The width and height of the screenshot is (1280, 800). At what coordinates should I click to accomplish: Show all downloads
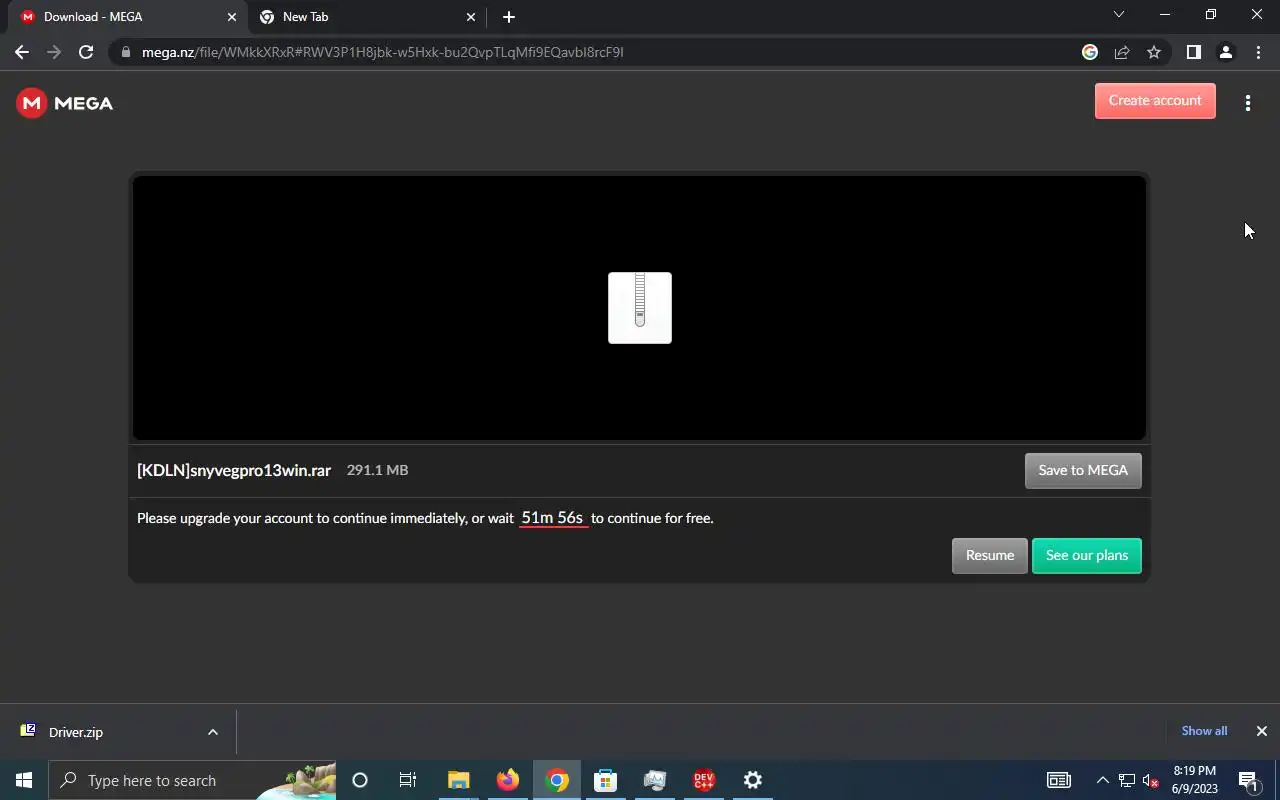[x=1204, y=731]
